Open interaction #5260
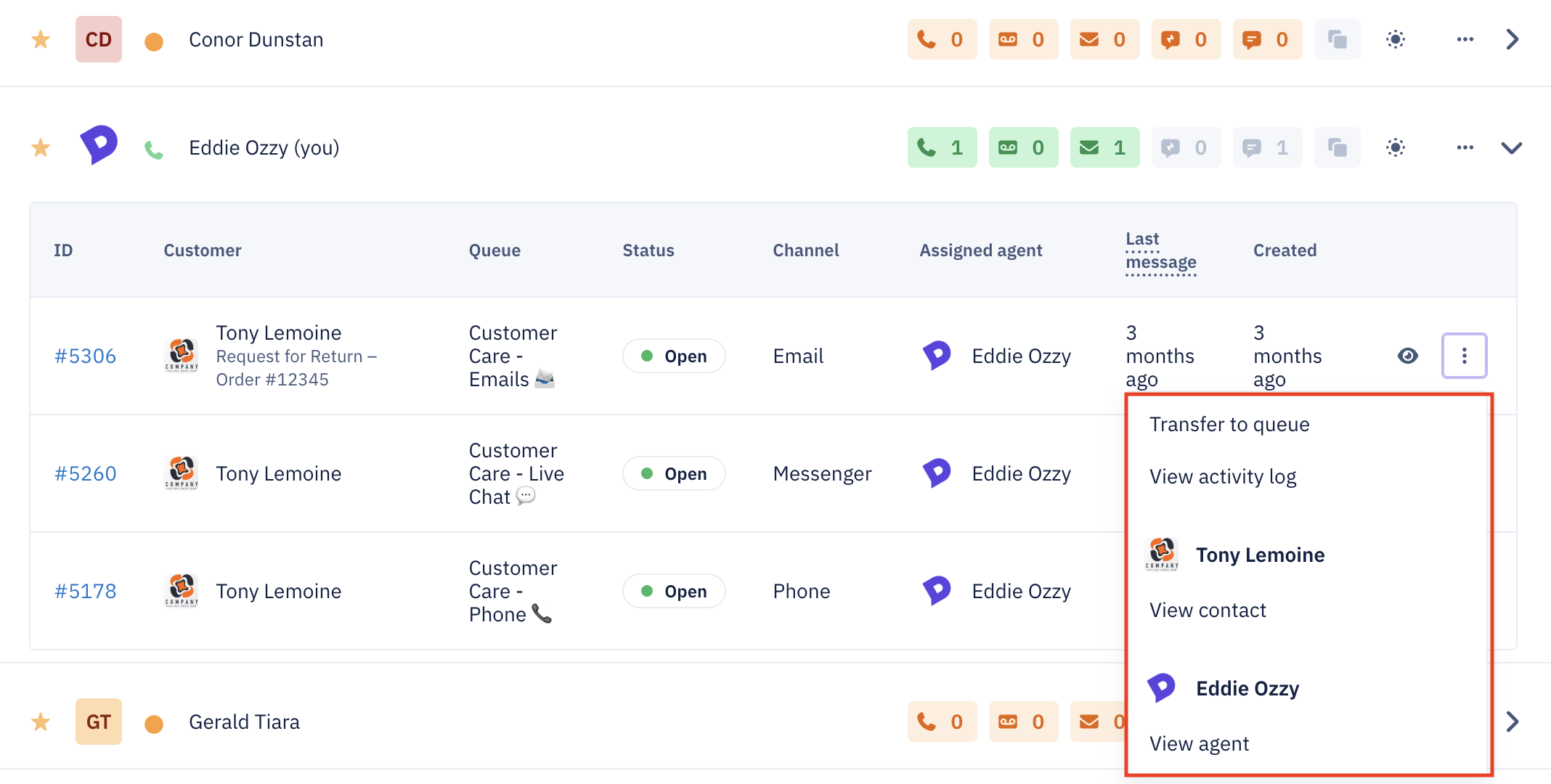 tap(85, 473)
